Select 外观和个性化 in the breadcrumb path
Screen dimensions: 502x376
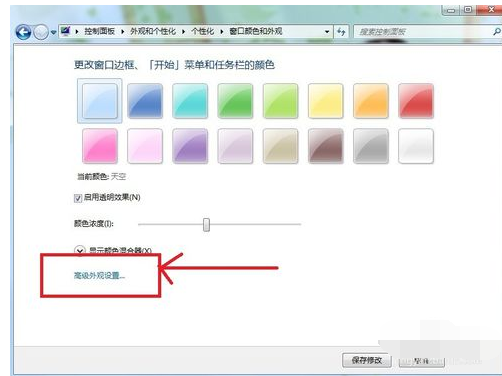[x=153, y=31]
